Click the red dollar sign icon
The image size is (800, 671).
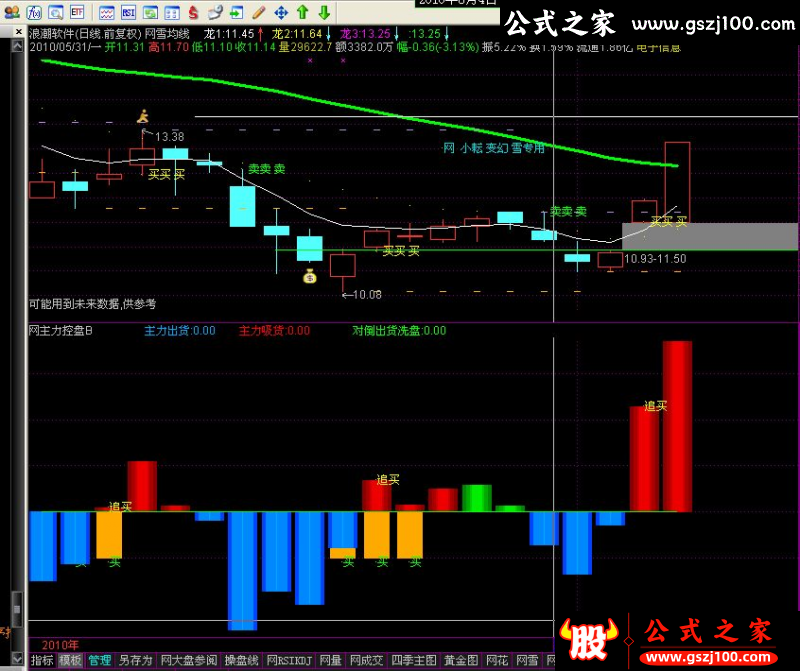pyautogui.click(x=193, y=12)
